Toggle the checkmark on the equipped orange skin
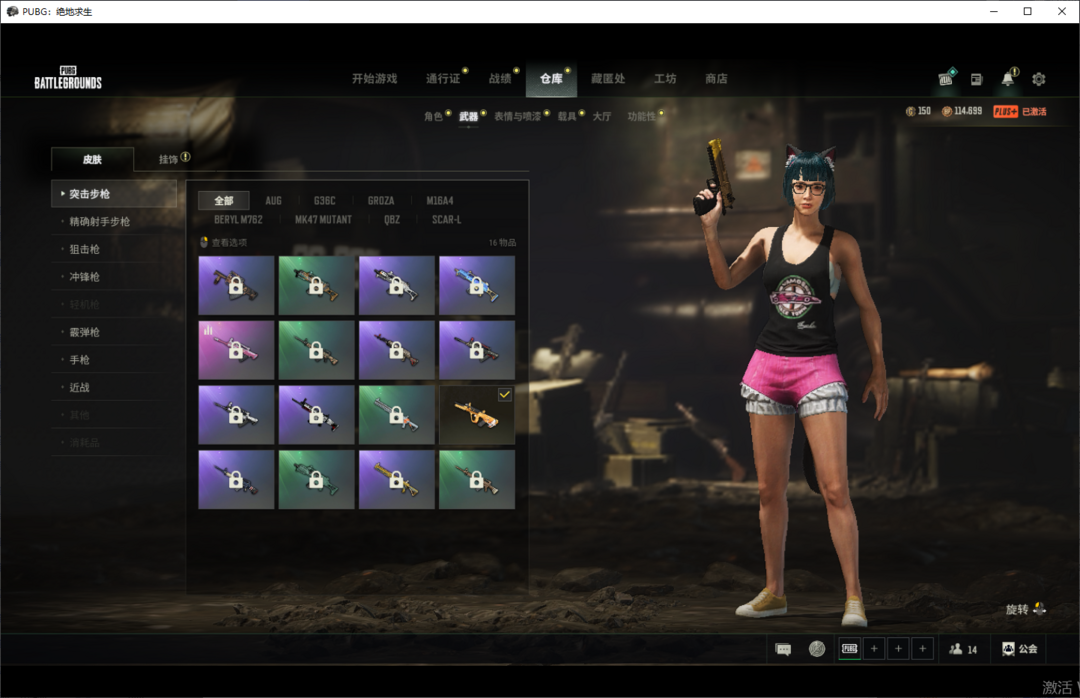The image size is (1080, 698). [x=505, y=395]
